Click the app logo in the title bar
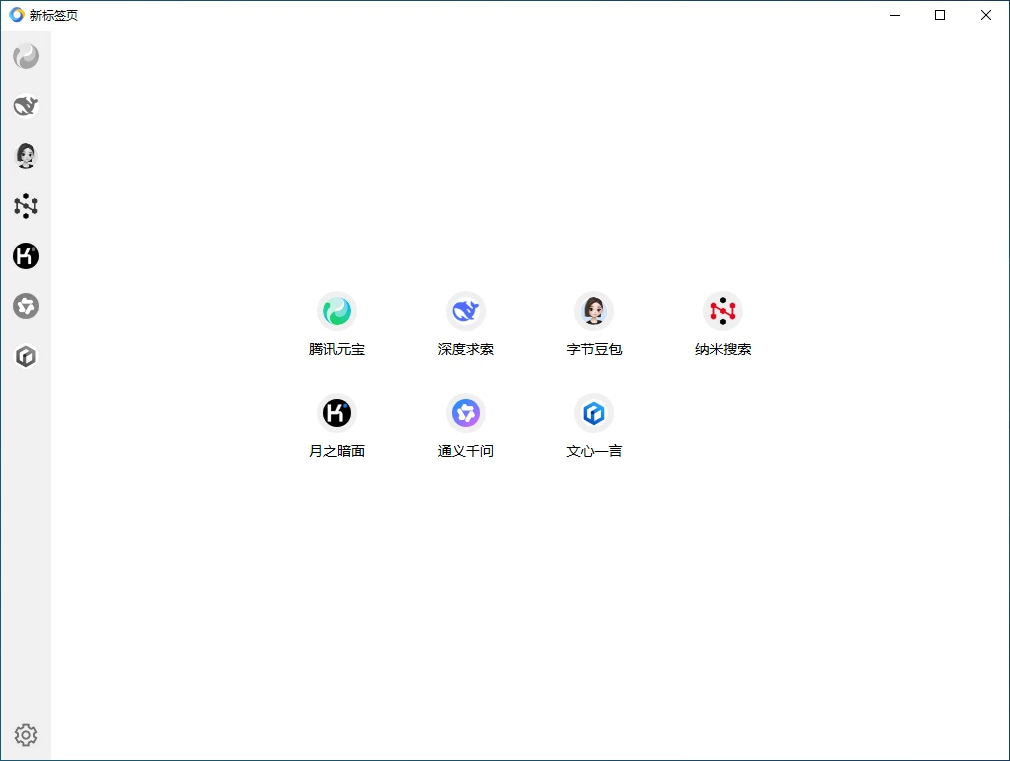Screen dimensions: 1010x761 pos(17,15)
